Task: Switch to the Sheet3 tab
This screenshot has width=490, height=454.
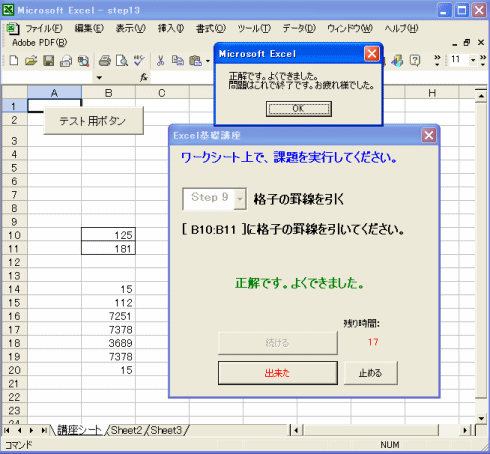Action: [x=166, y=430]
